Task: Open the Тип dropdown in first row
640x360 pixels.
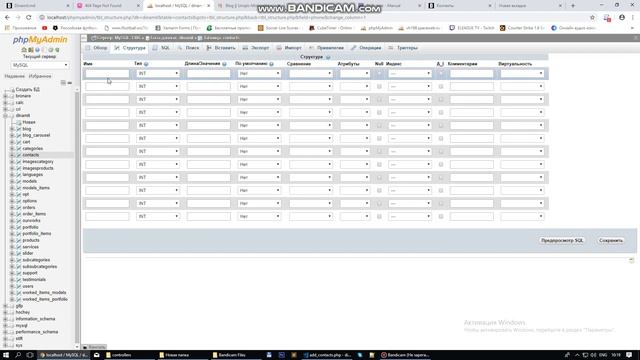Action: click(158, 73)
